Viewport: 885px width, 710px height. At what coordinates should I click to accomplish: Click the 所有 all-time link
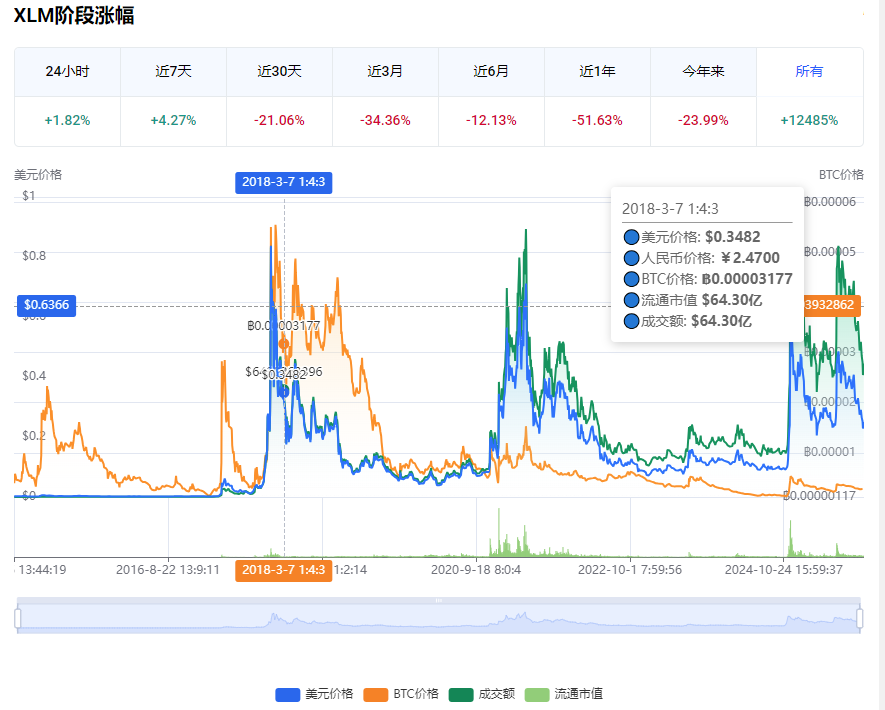[809, 72]
